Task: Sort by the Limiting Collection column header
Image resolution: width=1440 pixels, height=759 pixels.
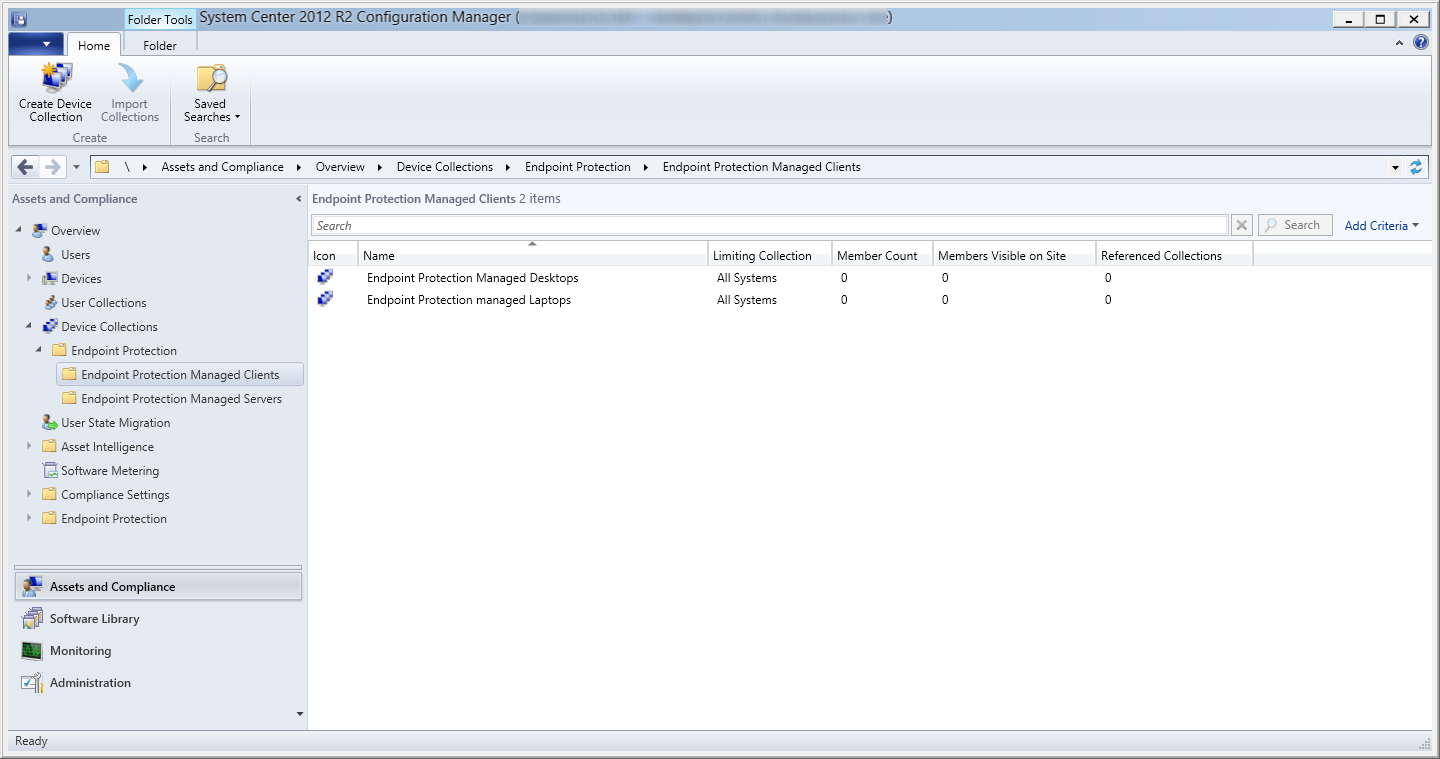Action: tap(770, 255)
